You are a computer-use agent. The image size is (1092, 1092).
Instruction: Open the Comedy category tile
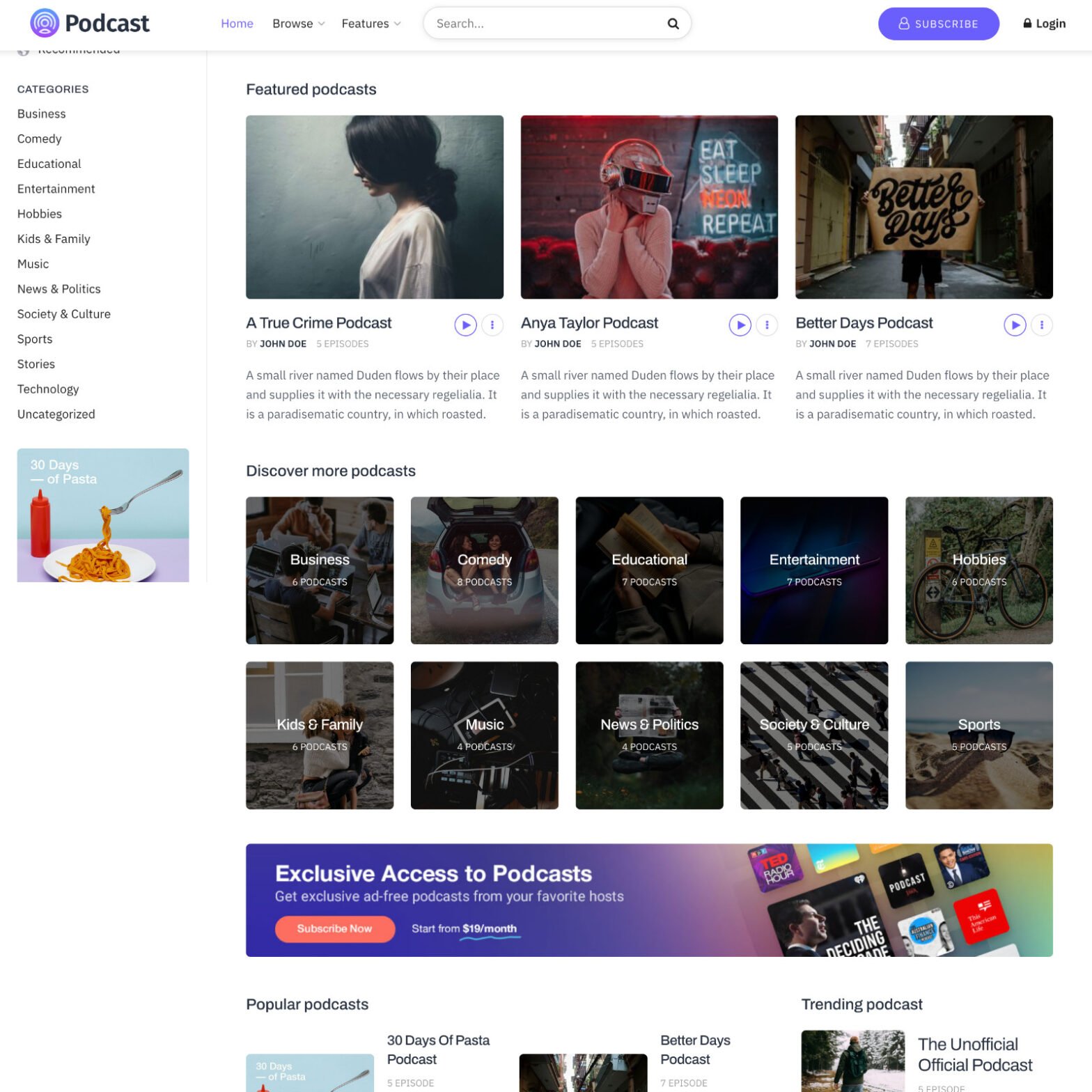point(484,570)
